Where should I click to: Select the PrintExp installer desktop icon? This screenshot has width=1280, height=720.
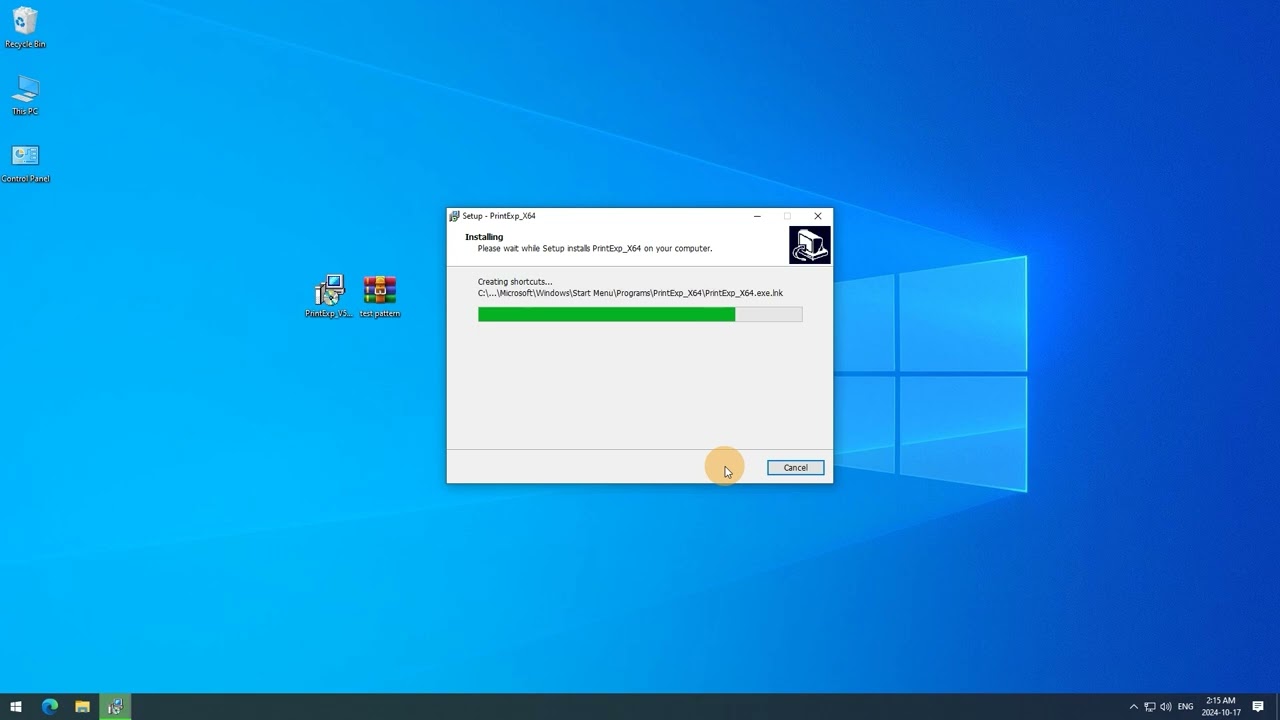coord(329,296)
